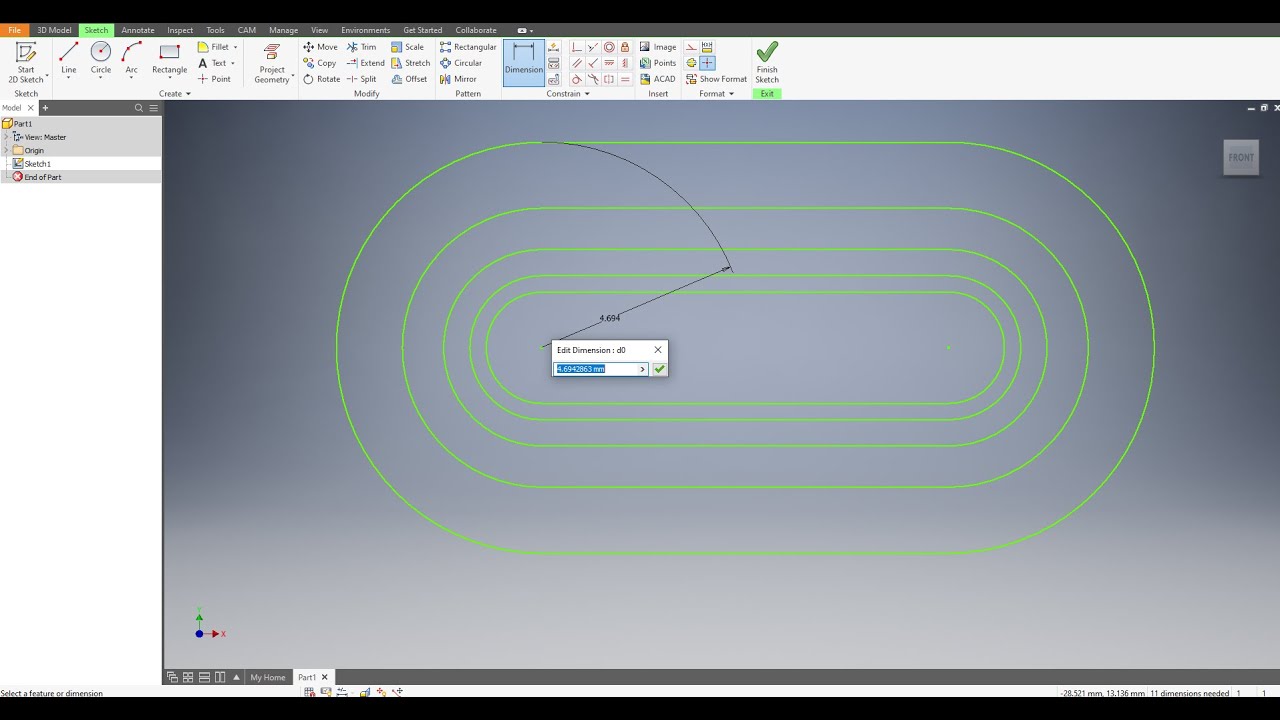Viewport: 1280px width, 720px height.
Task: Start a new 2D Sketch
Action: [26, 62]
